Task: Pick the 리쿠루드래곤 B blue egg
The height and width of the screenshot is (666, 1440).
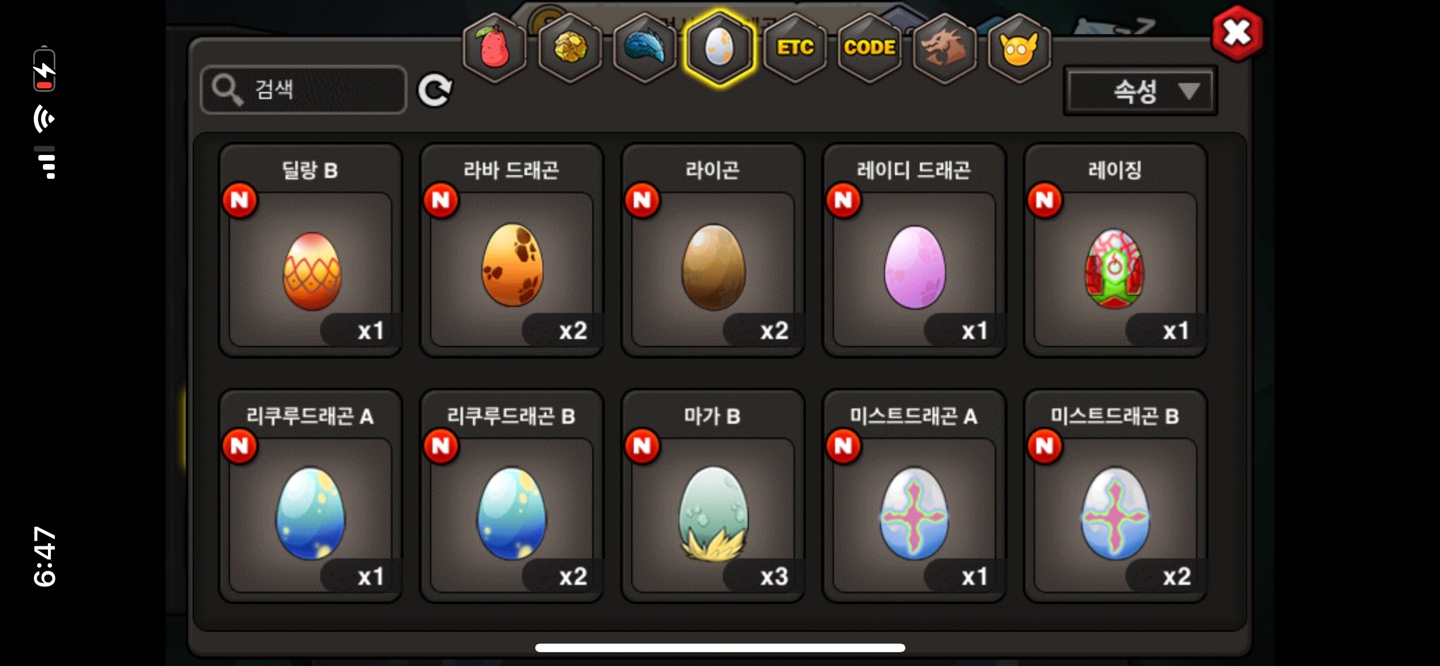Action: [512, 496]
